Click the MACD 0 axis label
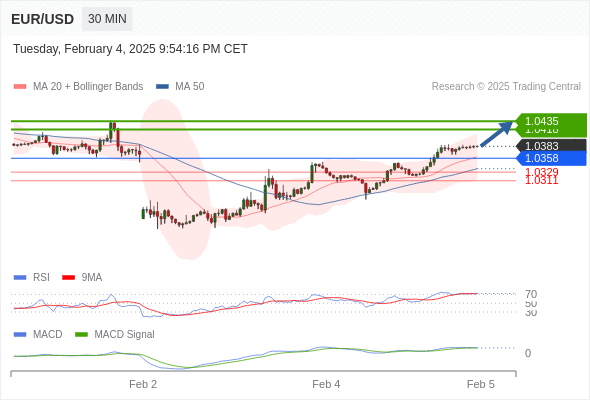This screenshot has width=590, height=400. [528, 353]
